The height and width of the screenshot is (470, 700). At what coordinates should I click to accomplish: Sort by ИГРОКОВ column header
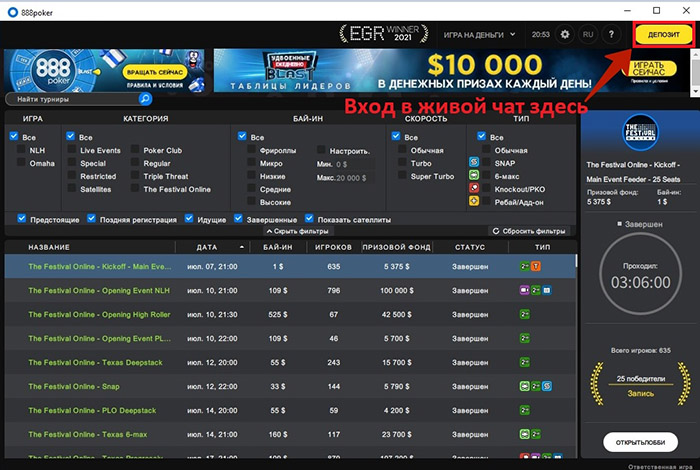[333, 247]
